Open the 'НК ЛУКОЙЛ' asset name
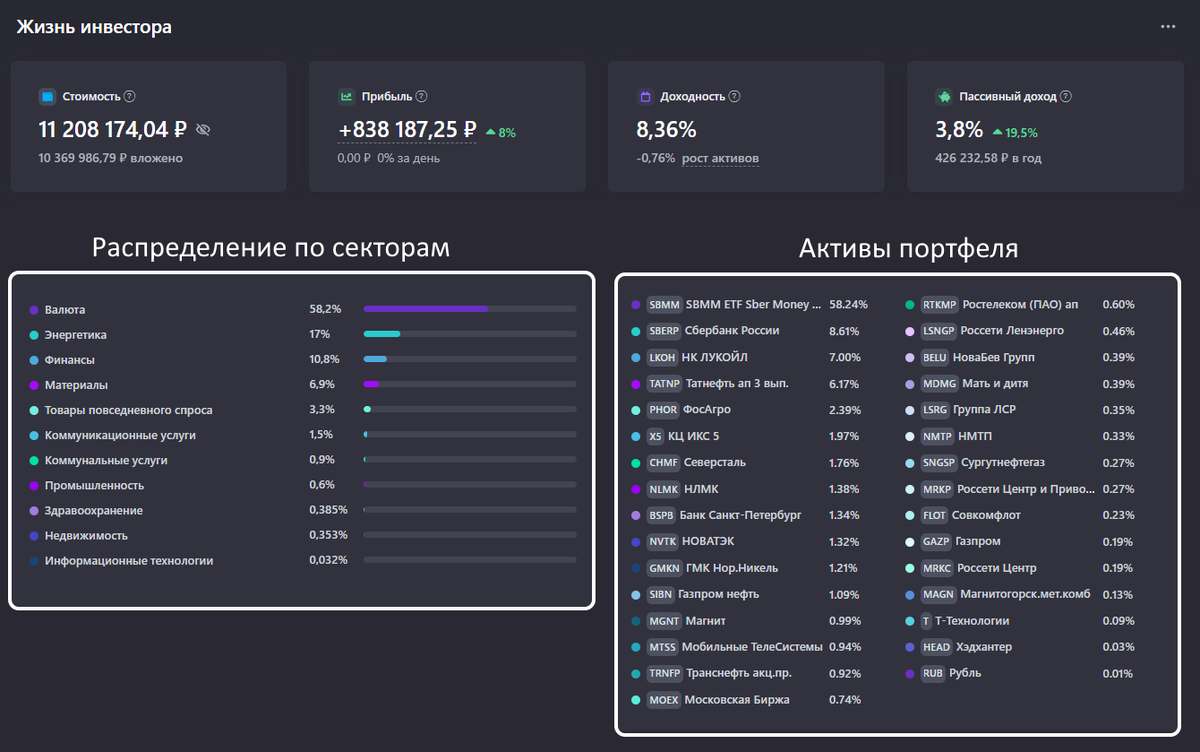The height and width of the screenshot is (752, 1200). 715,357
